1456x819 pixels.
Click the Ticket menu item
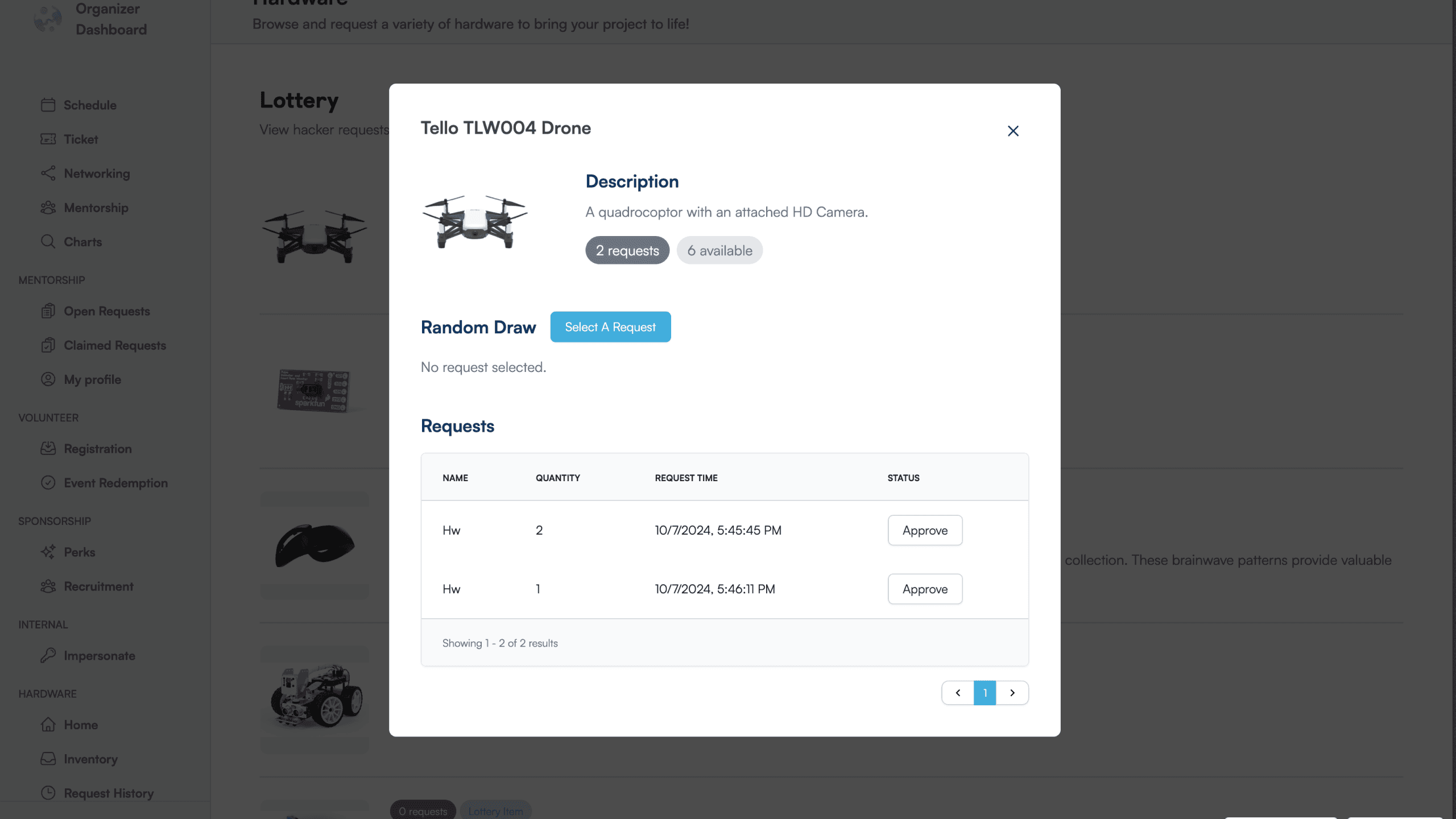pyautogui.click(x=81, y=138)
